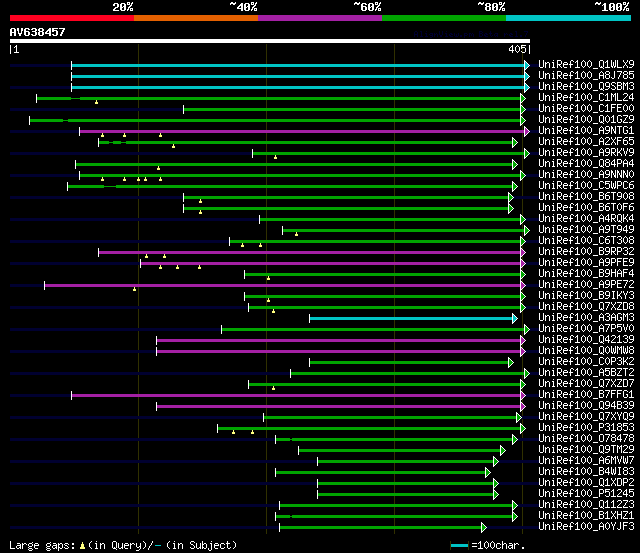
Task: Pick UniRef100_A9PFE9 label
Action: click(586, 263)
